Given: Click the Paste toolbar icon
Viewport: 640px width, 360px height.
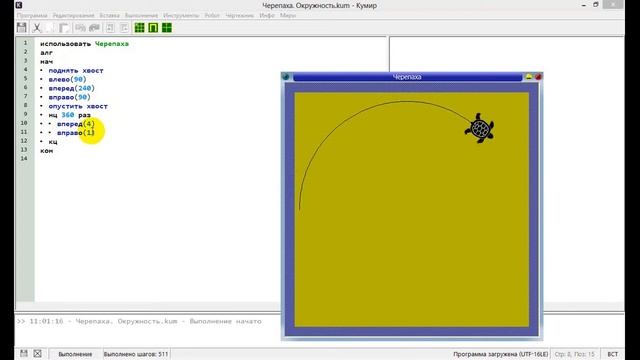Looking at the screenshot, I should point(64,28).
